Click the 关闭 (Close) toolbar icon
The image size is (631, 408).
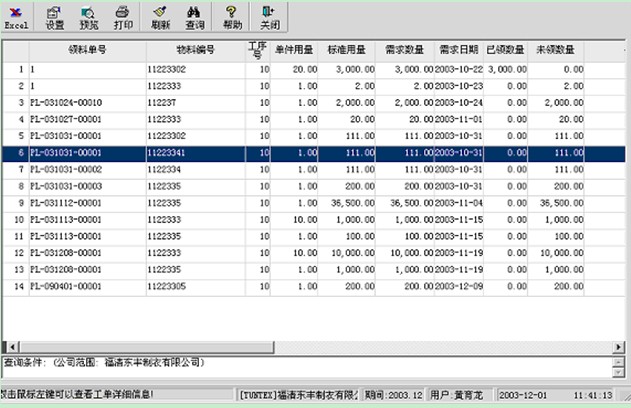click(269, 15)
